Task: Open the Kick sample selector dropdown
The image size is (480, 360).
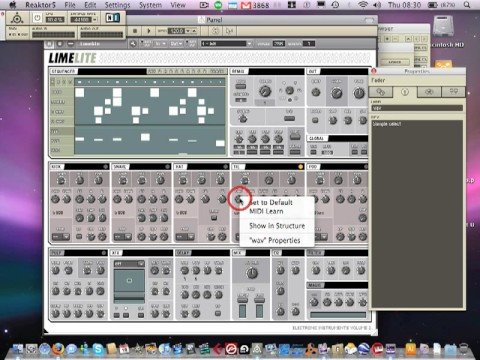Action: (x=61, y=237)
